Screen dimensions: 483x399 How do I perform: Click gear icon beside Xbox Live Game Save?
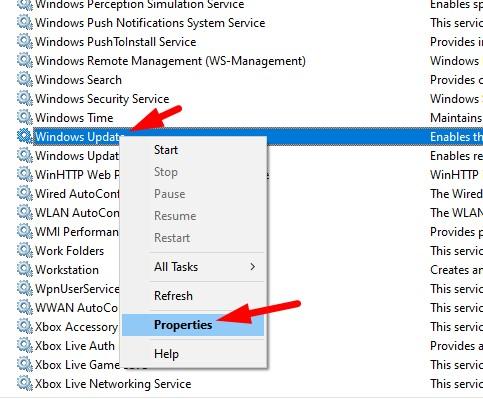coord(24,365)
